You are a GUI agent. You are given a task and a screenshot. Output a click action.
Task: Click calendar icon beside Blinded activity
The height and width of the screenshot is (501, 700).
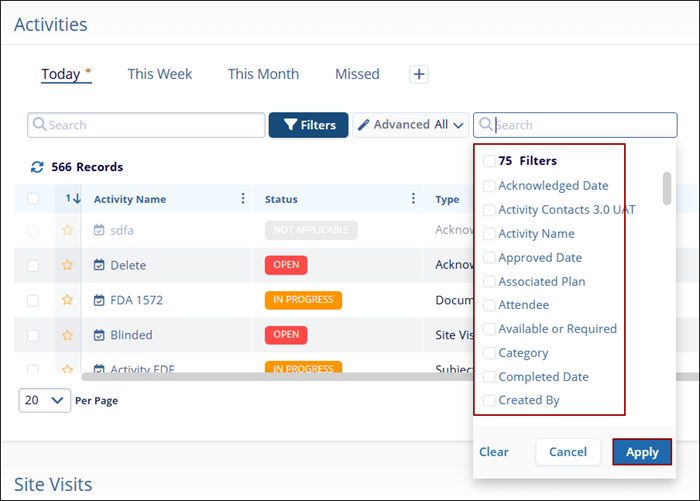click(x=99, y=335)
